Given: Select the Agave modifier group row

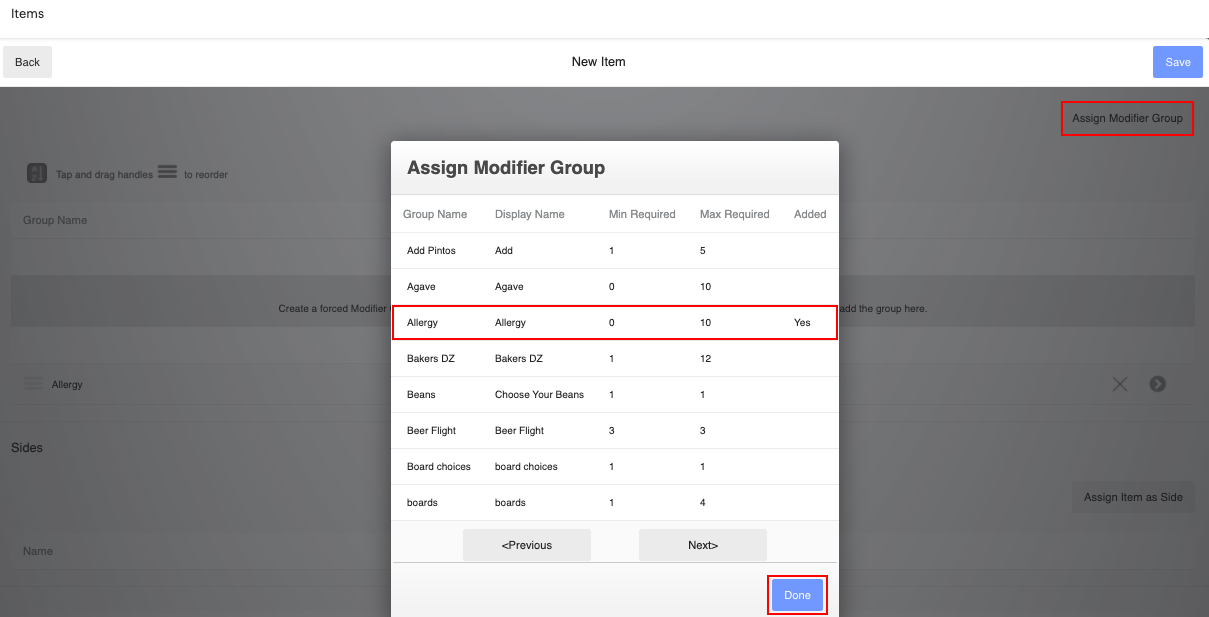Looking at the screenshot, I should pyautogui.click(x=614, y=286).
